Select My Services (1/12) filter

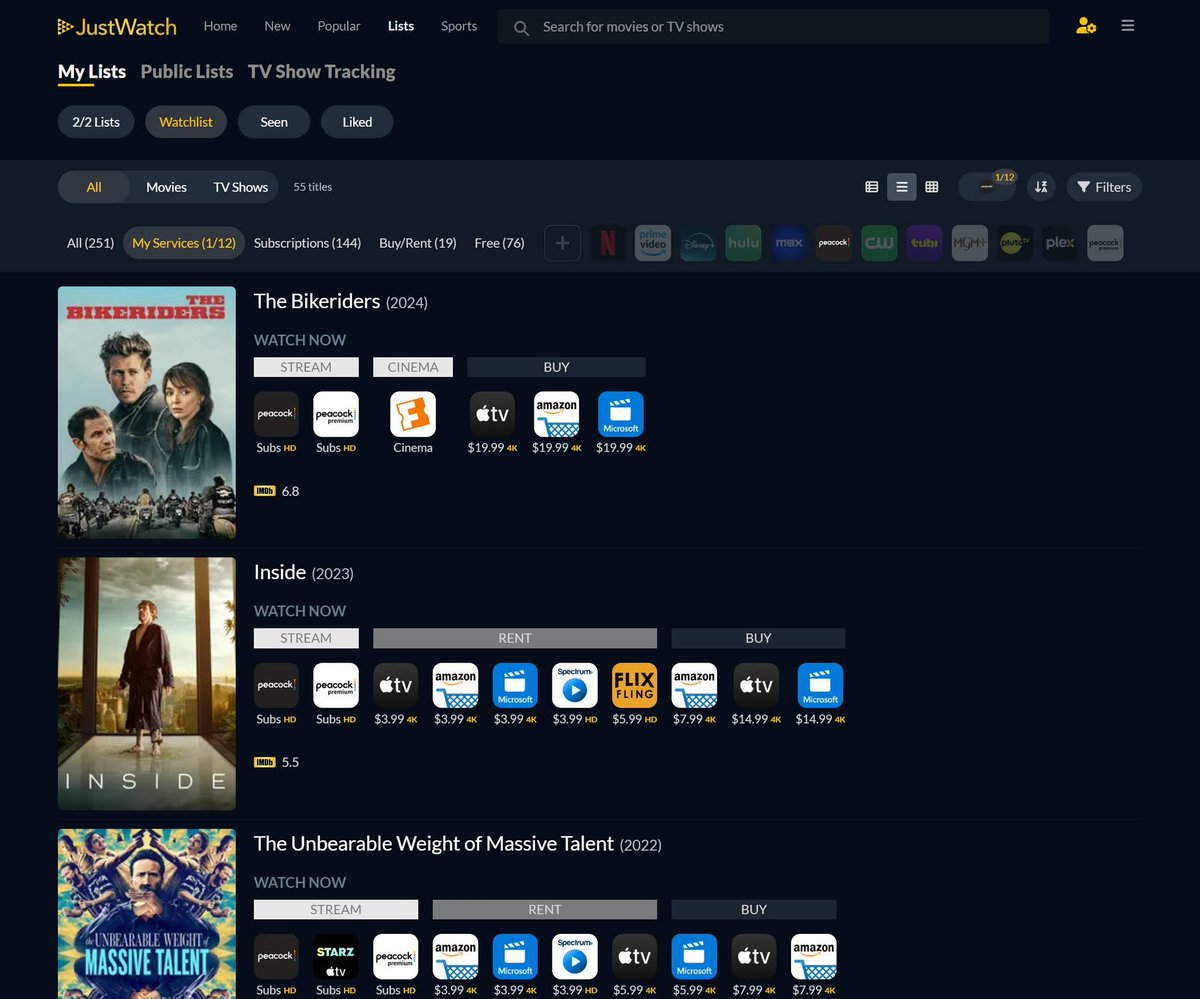pyautogui.click(x=184, y=243)
